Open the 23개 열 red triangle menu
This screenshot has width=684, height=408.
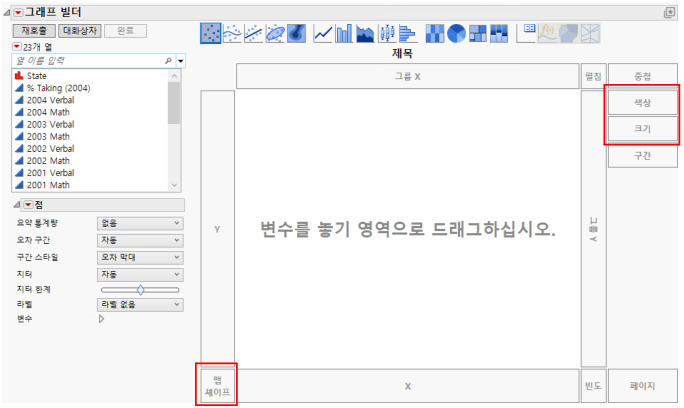pos(17,46)
